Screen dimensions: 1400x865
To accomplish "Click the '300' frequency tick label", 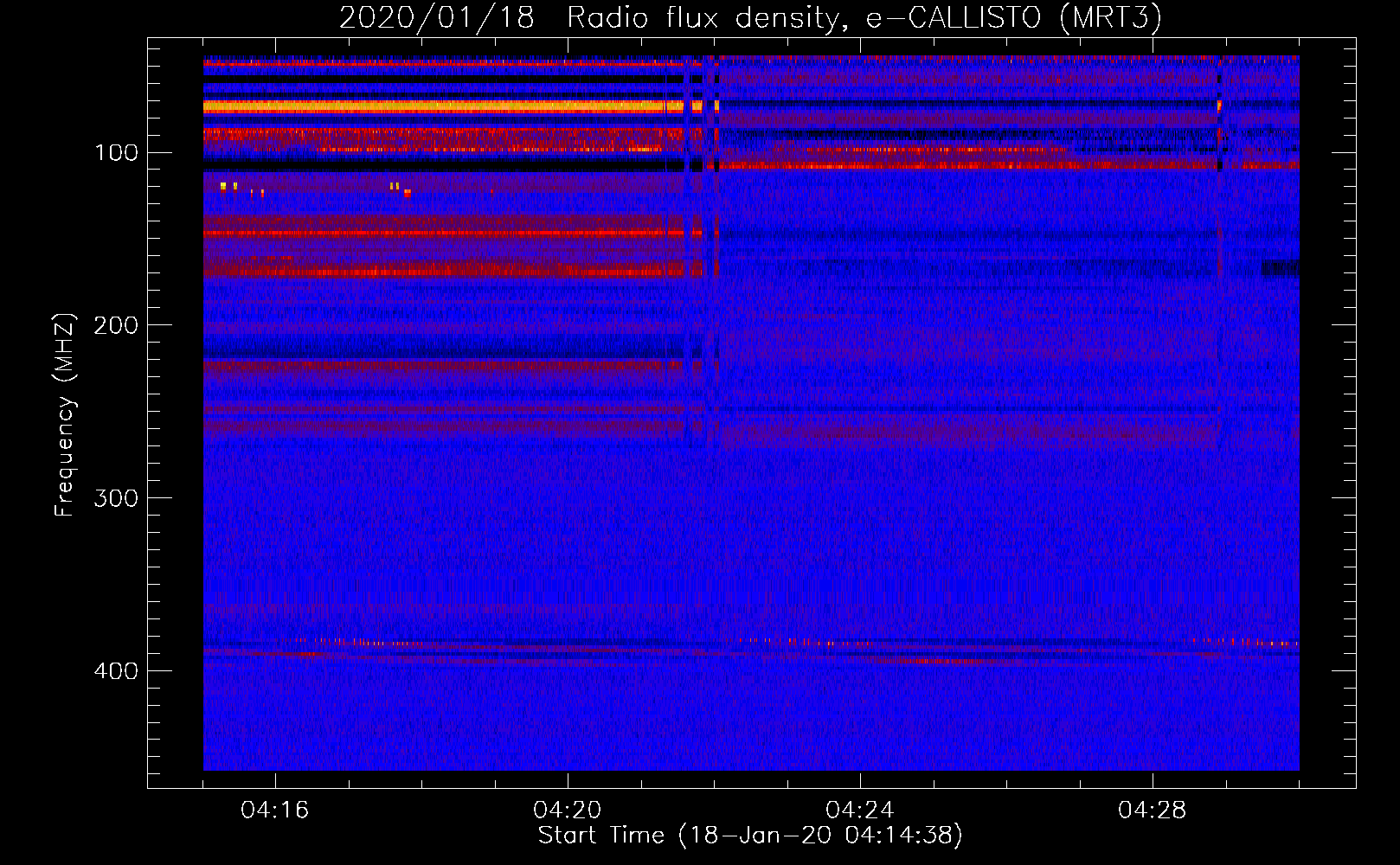I will 116,498.
